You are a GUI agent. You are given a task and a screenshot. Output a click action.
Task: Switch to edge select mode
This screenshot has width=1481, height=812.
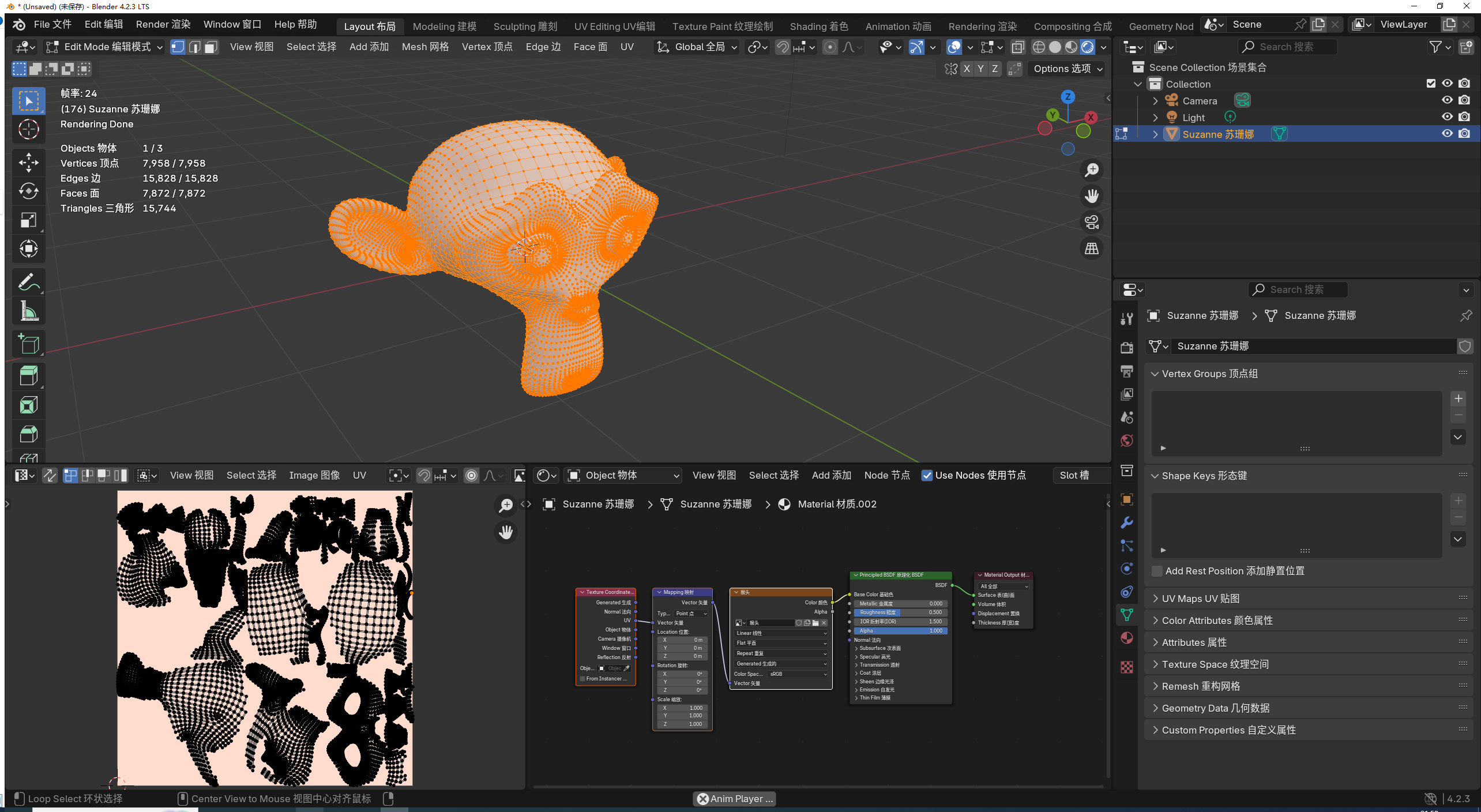click(195, 47)
